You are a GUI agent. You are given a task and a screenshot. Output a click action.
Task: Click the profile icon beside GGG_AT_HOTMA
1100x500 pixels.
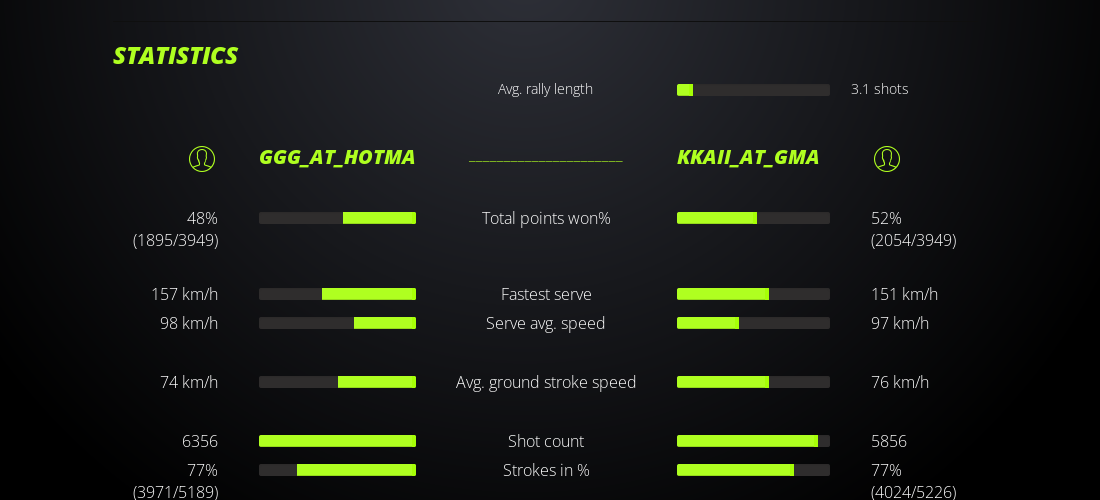(x=202, y=158)
